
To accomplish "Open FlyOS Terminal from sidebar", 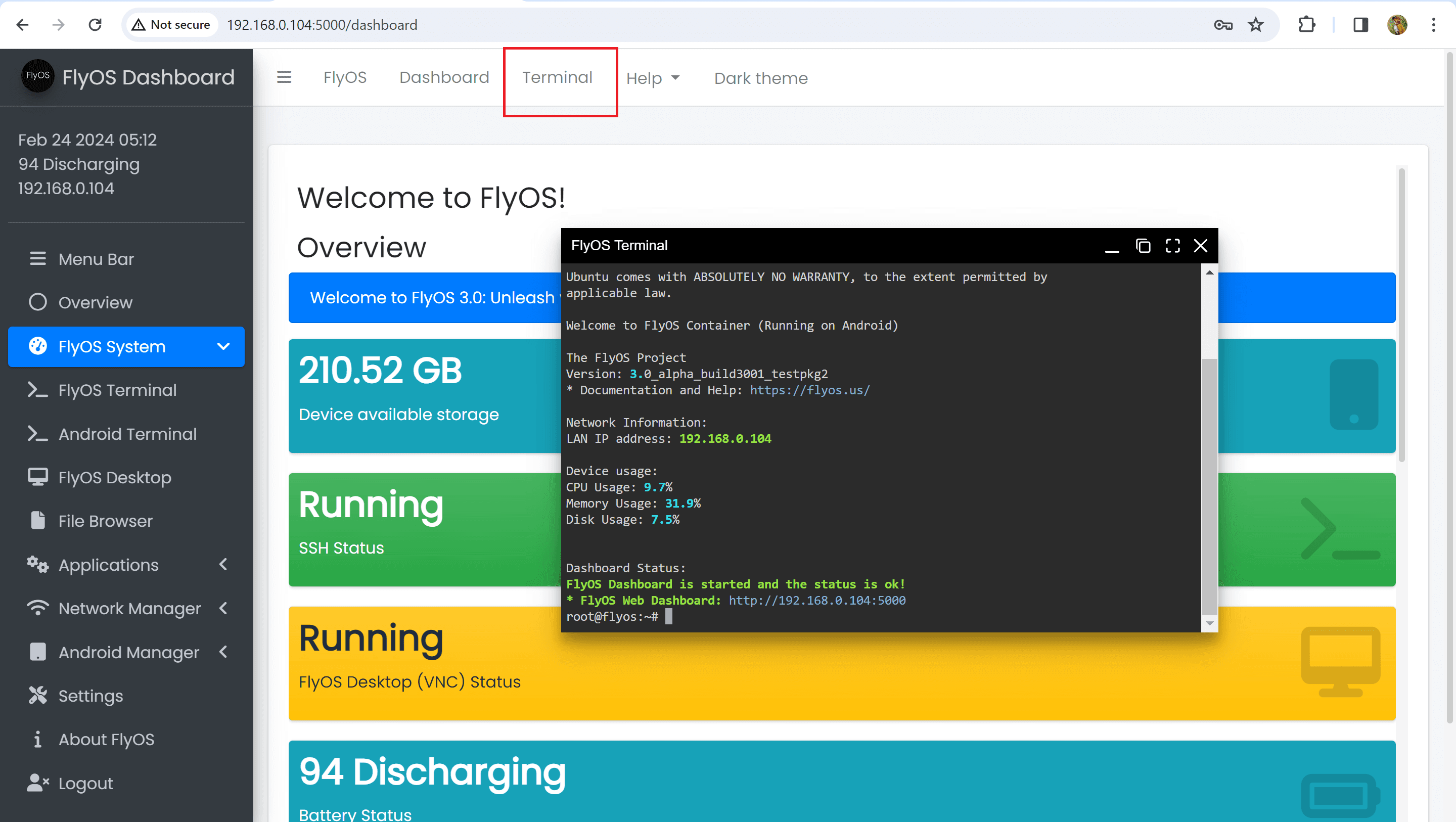I will click(117, 390).
